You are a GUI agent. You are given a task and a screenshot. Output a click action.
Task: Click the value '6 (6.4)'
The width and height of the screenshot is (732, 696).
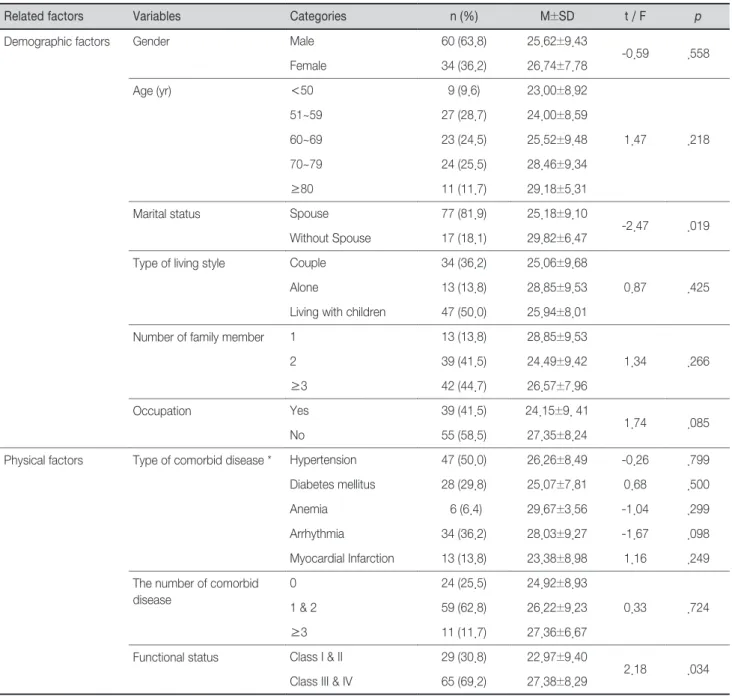coord(465,509)
